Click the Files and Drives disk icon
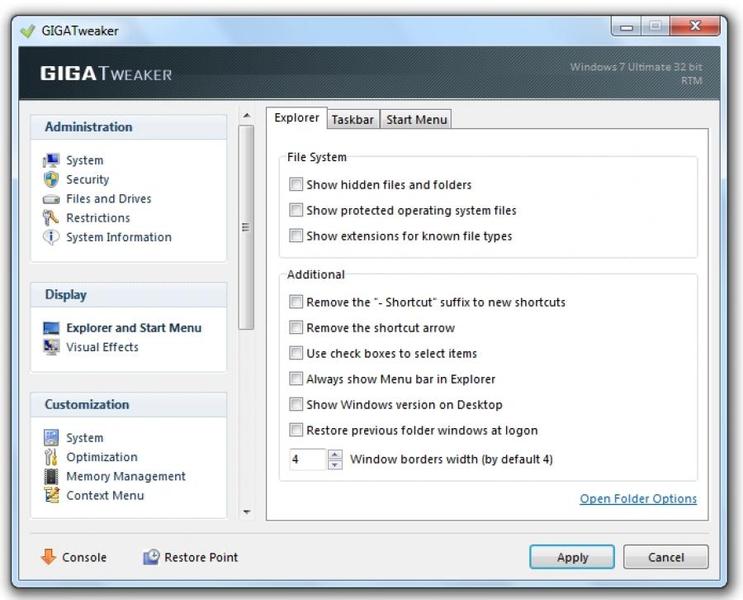Viewport: 743px width, 600px height. 51,199
